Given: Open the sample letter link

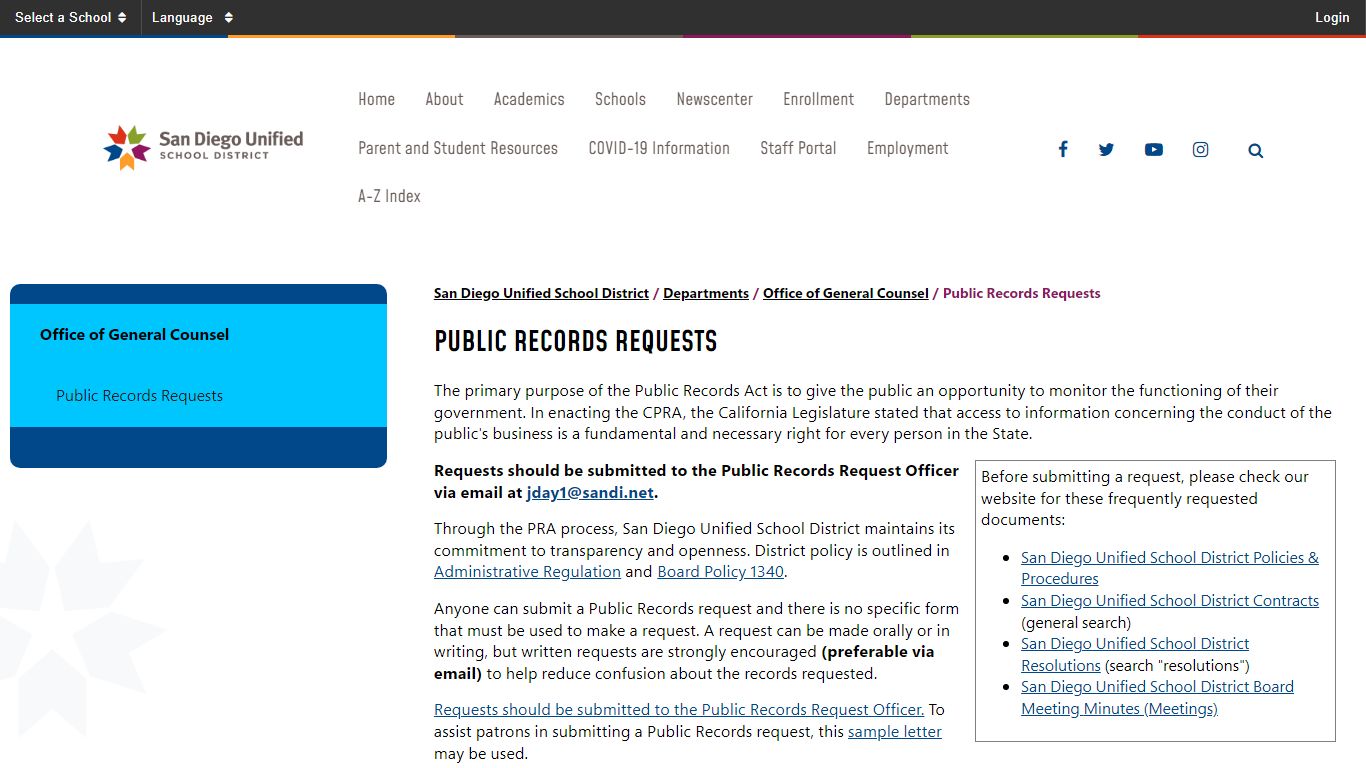Looking at the screenshot, I should coord(895,731).
